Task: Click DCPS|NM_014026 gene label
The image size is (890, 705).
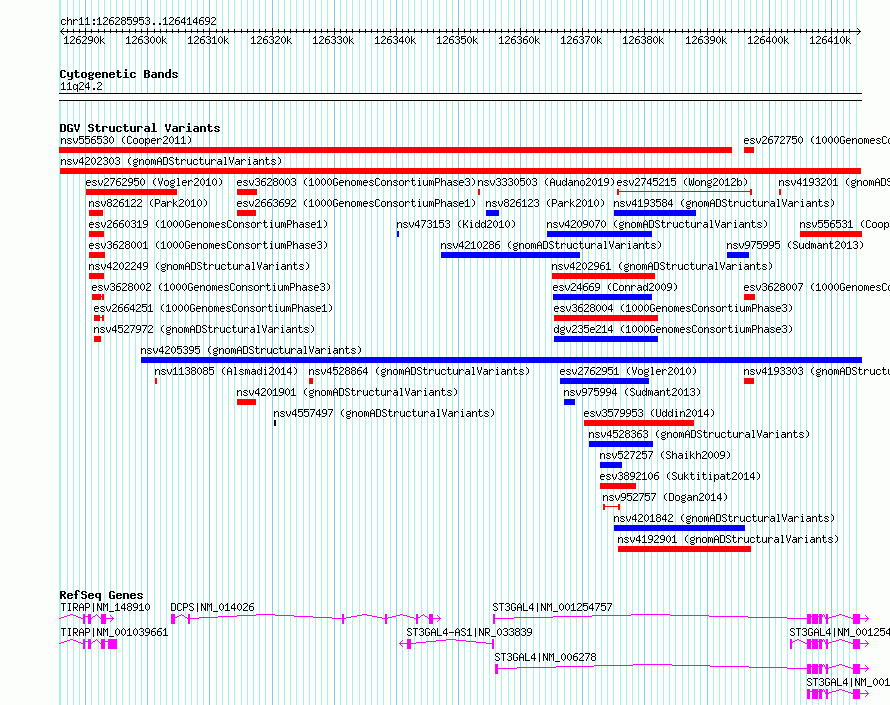Action: point(212,607)
